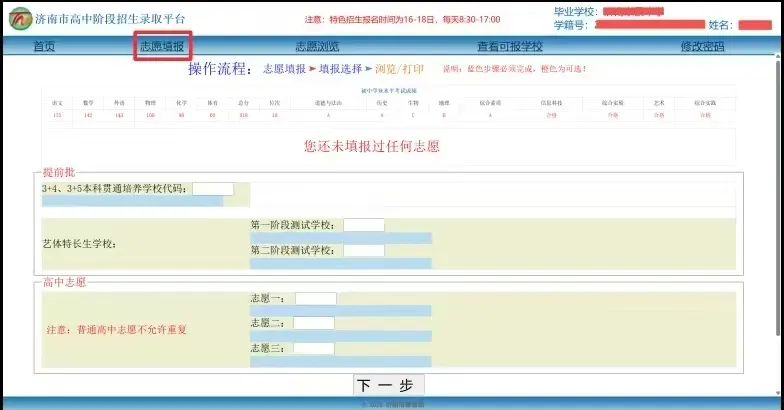784x410 pixels.
Task: Click the 志愿填报 step in 操作流程
Action: [x=284, y=69]
